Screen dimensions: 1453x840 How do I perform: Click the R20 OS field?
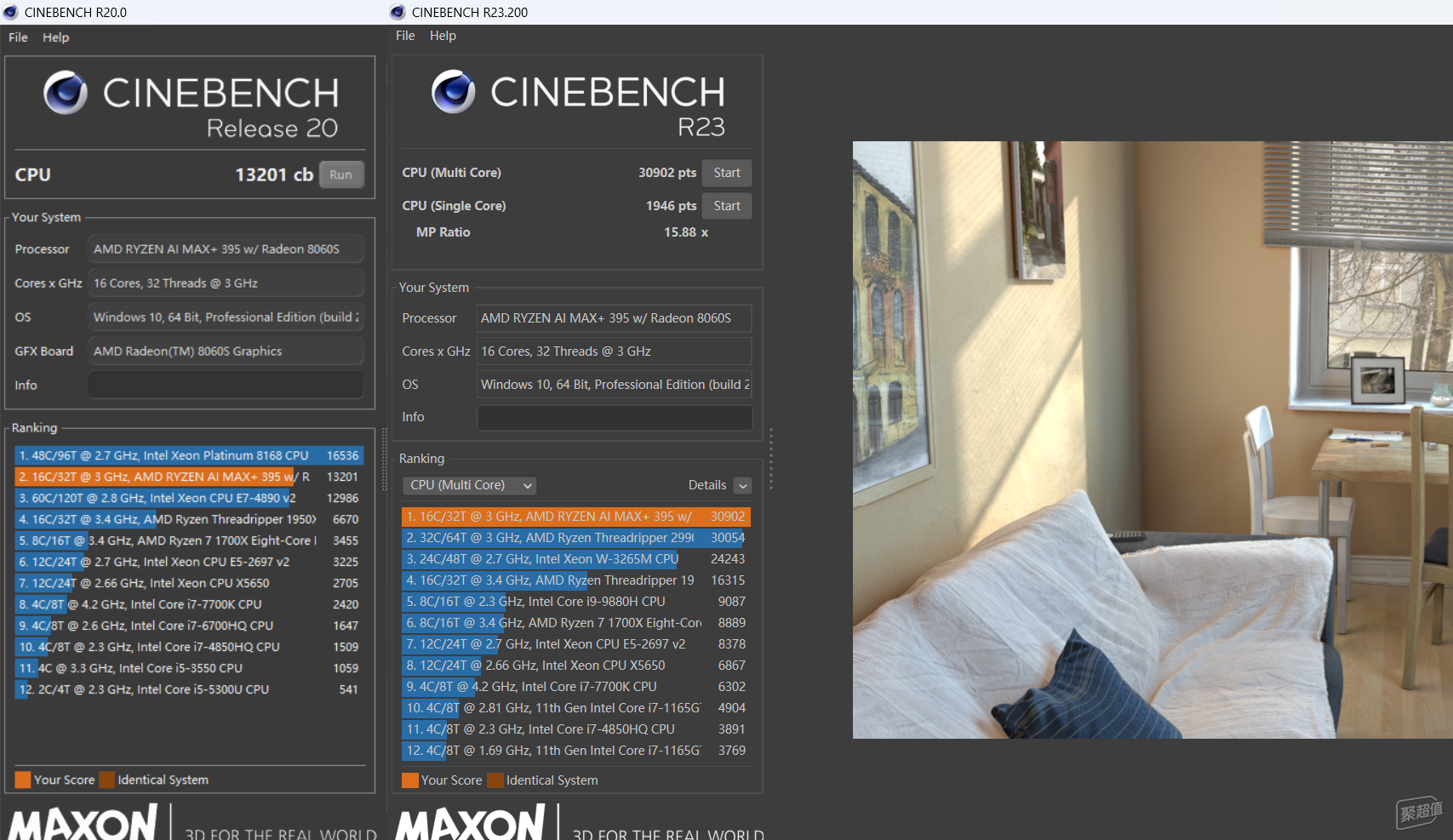pyautogui.click(x=226, y=317)
